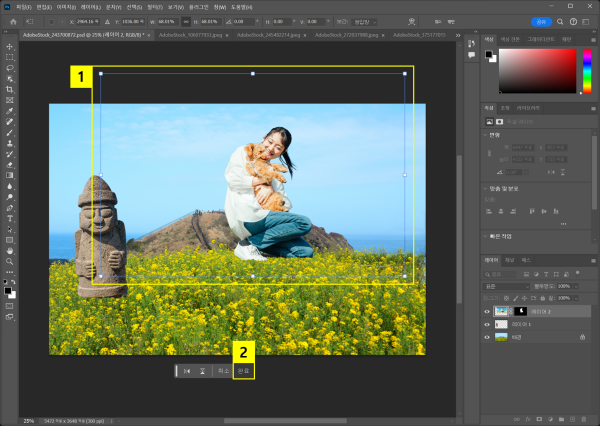
Task: Toggle visibility of 레이어 1
Action: coord(489,325)
